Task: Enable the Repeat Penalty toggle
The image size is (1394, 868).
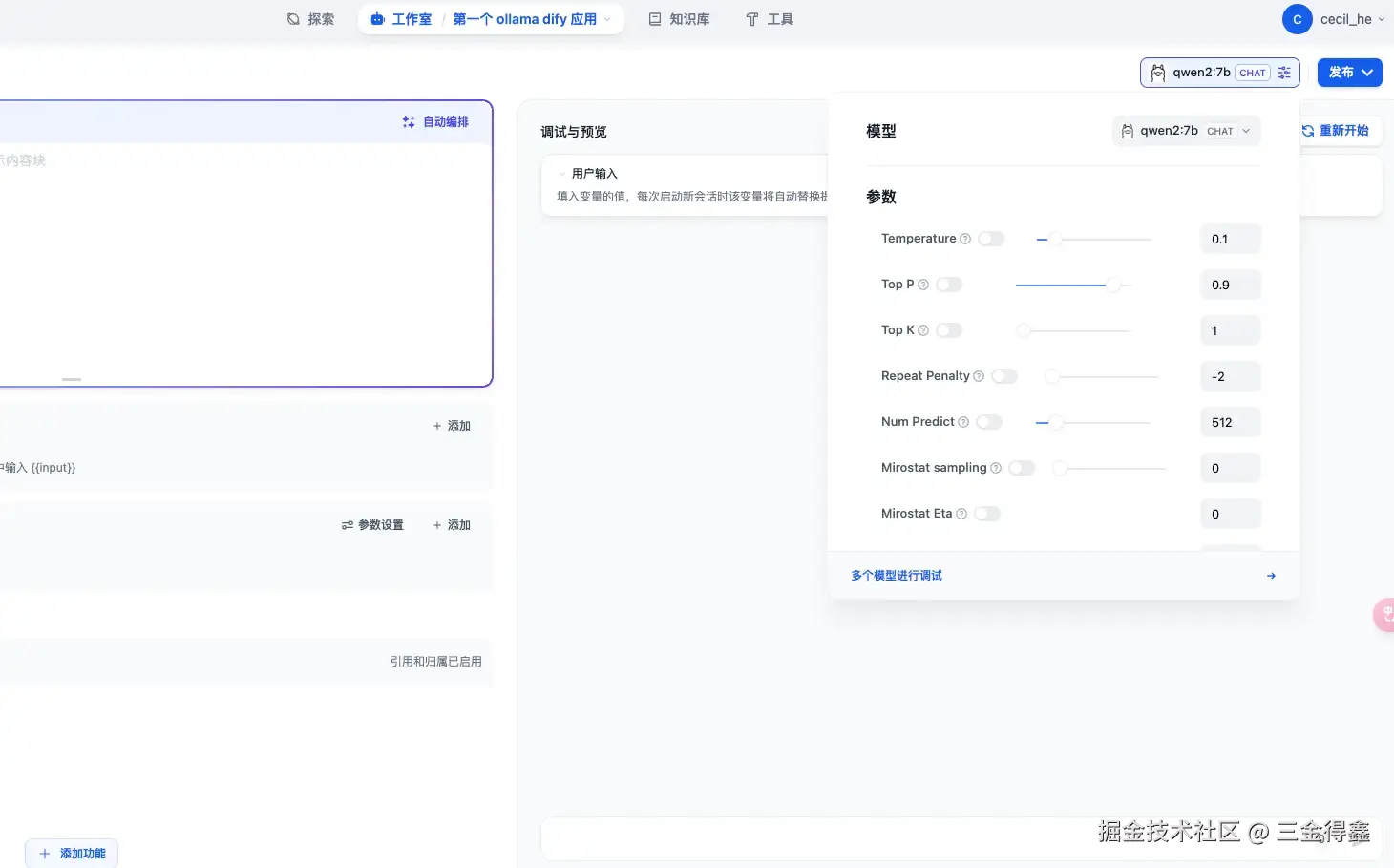Action: tap(1004, 376)
